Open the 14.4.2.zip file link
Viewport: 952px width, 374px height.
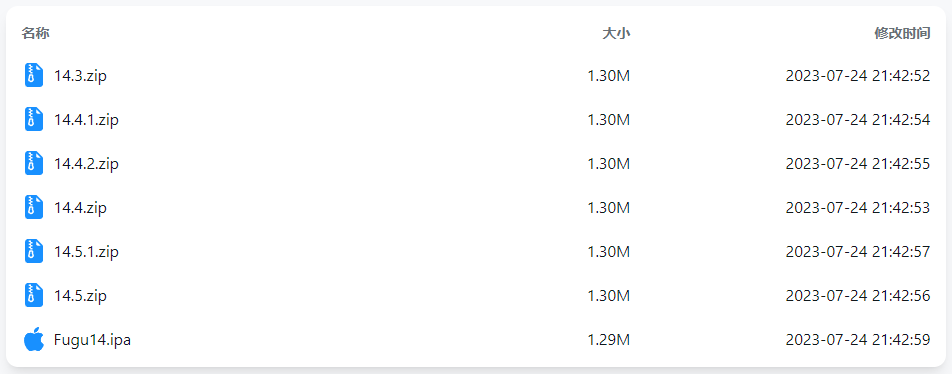(86, 164)
